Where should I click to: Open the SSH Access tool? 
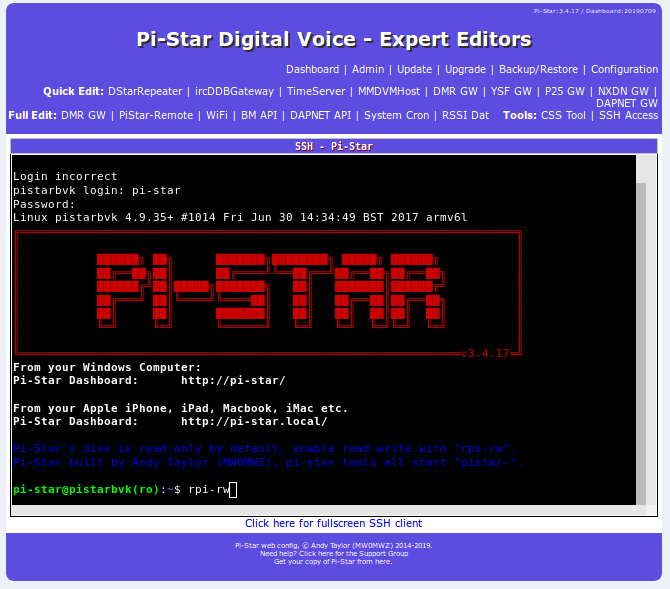pyautogui.click(x=628, y=115)
